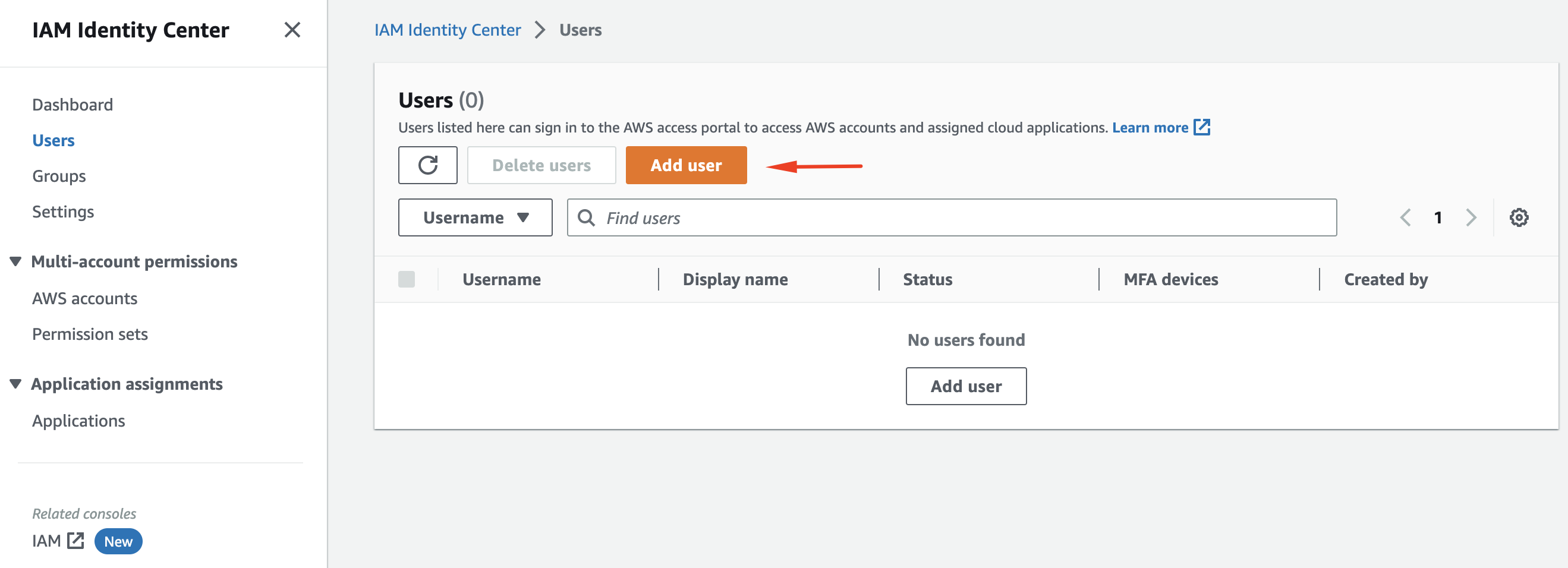This screenshot has height=568, width=1568.
Task: Click the Users breadcrumb text
Action: coord(580,30)
